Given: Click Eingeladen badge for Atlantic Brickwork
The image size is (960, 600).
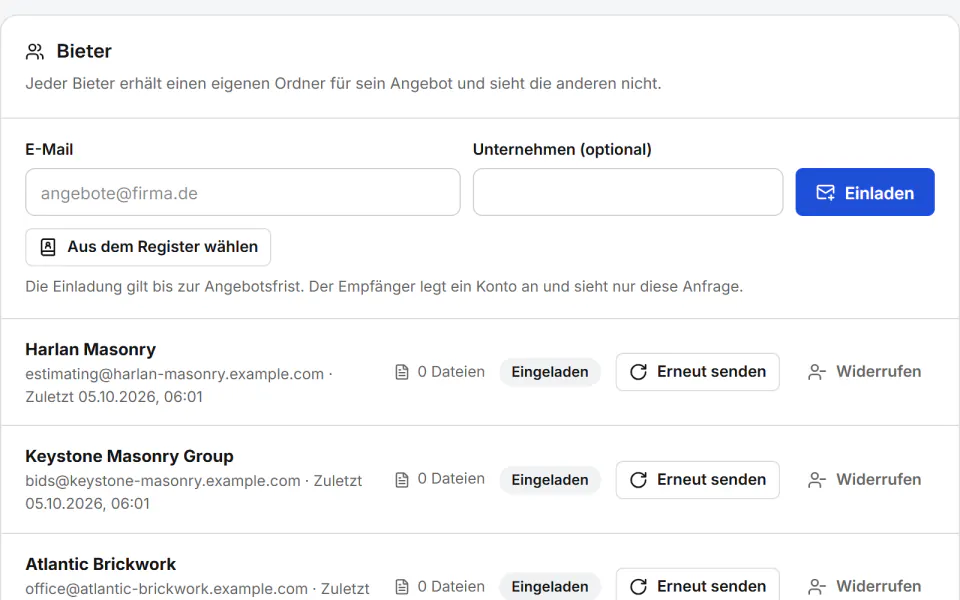Looking at the screenshot, I should tap(550, 587).
